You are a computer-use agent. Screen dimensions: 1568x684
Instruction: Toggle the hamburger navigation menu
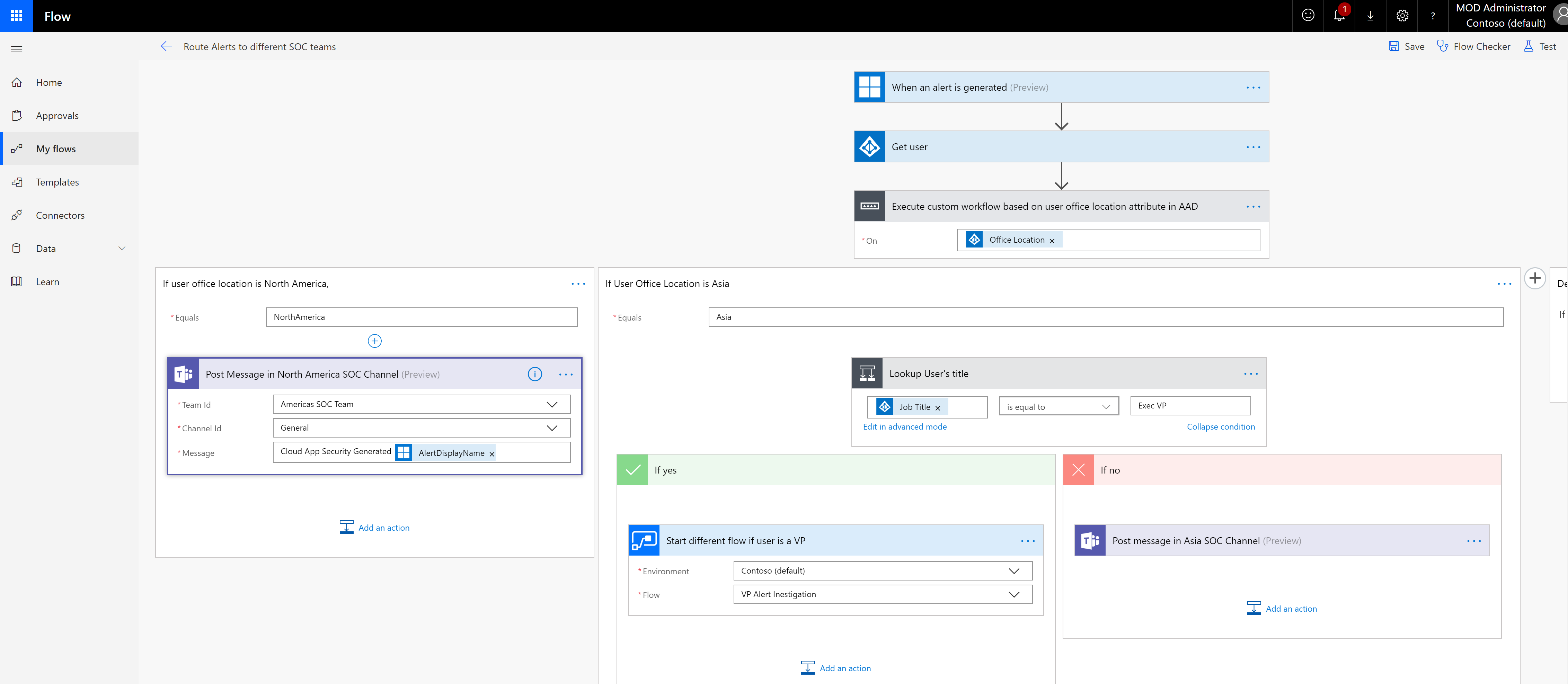(16, 49)
